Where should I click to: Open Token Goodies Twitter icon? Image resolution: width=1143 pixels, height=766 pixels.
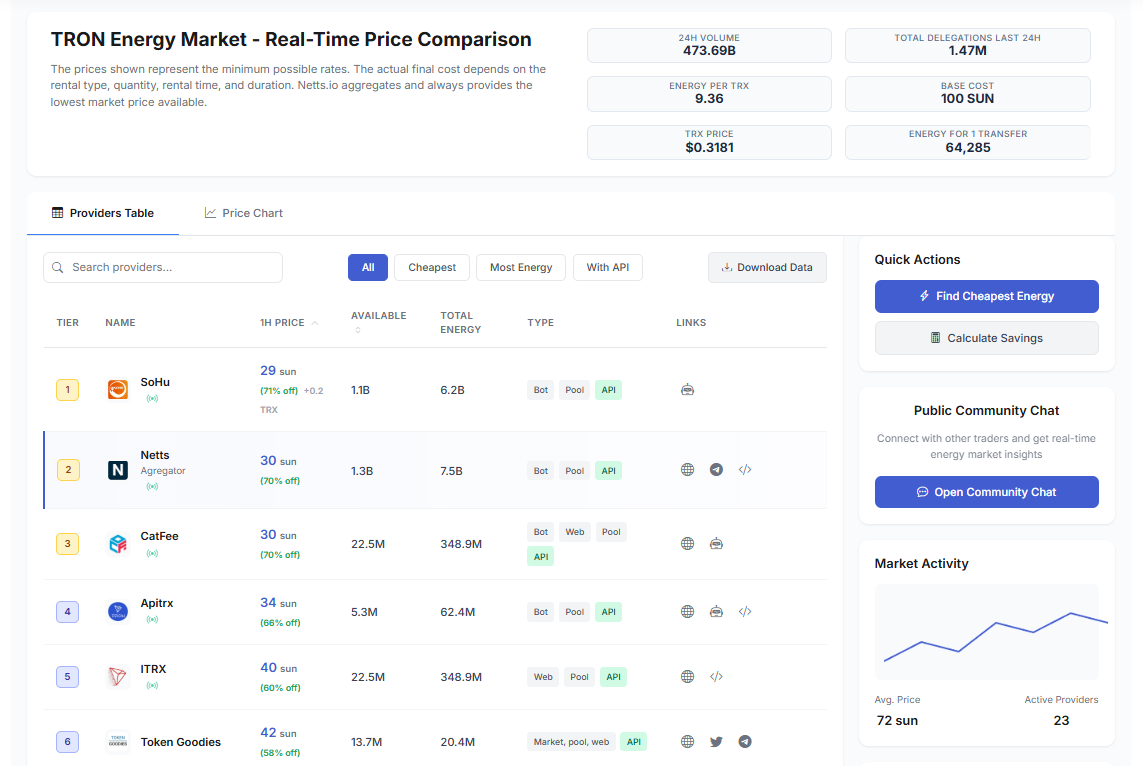[x=716, y=742]
